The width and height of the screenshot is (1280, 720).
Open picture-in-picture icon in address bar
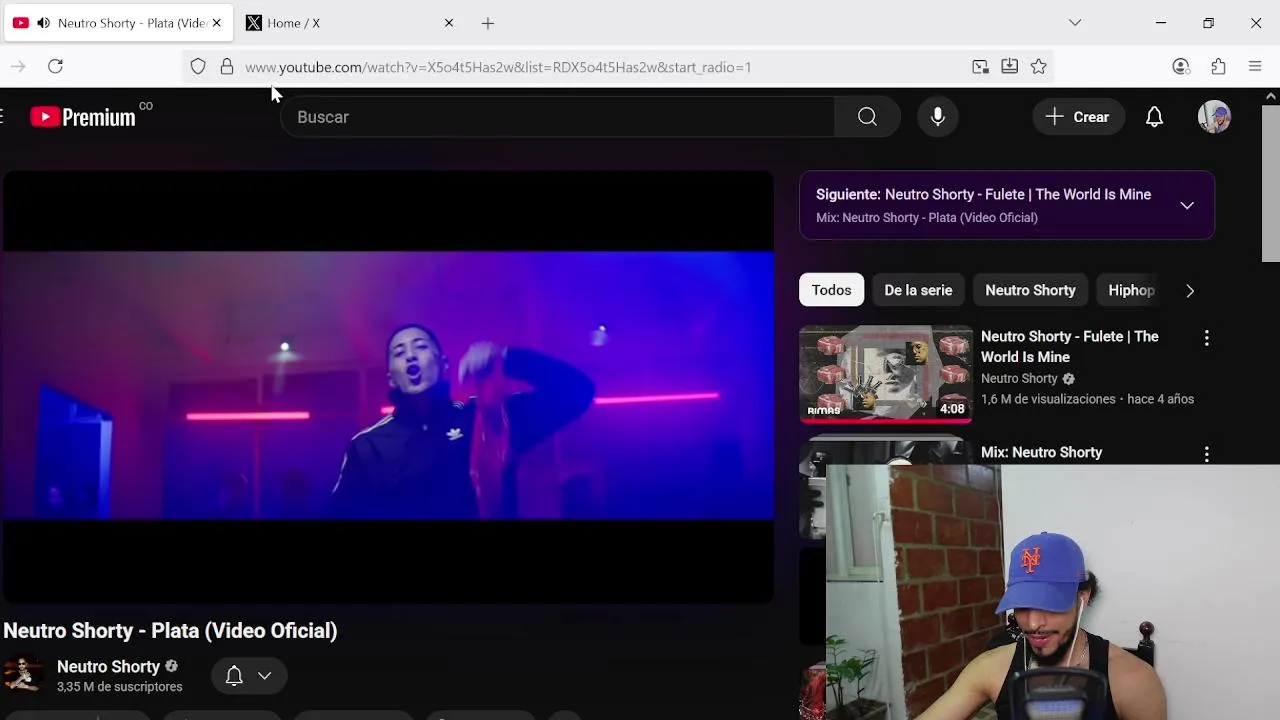tap(980, 67)
